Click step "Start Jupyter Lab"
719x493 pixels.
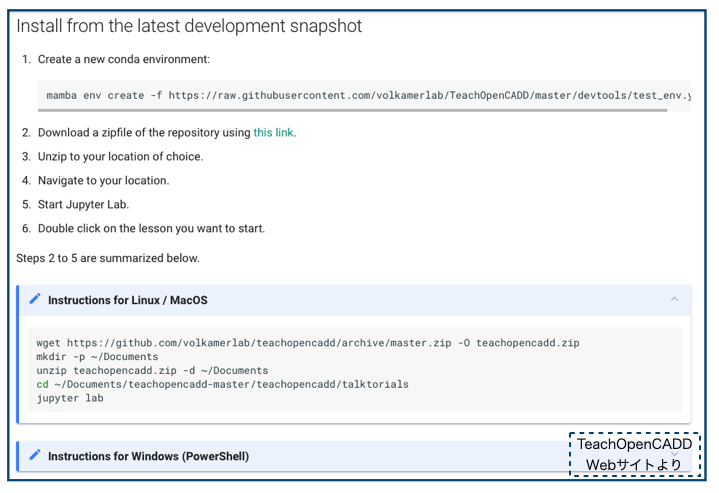pyautogui.click(x=83, y=205)
